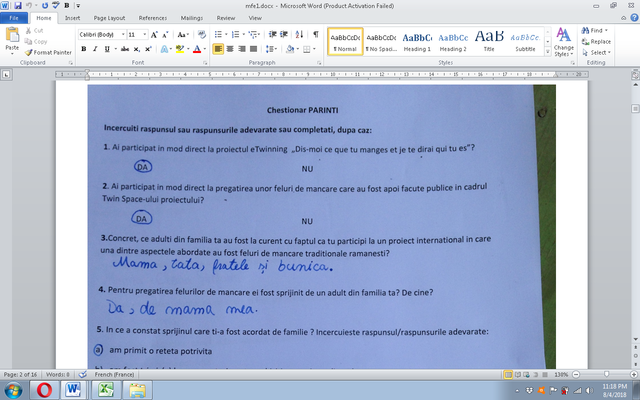Click the spelling check icon in status bar
Image resolution: width=640 pixels, height=400 pixels.
coord(82,374)
